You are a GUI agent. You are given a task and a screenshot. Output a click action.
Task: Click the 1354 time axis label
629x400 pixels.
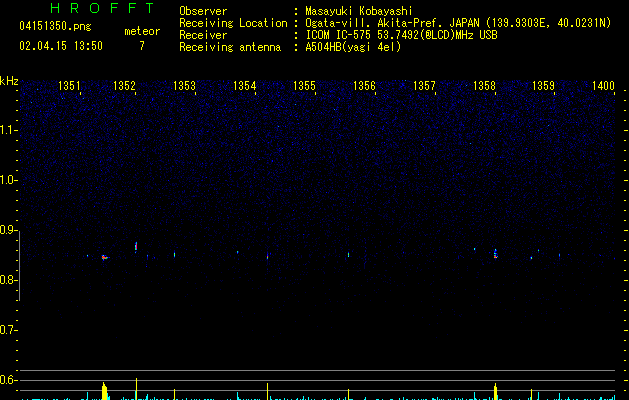244,86
